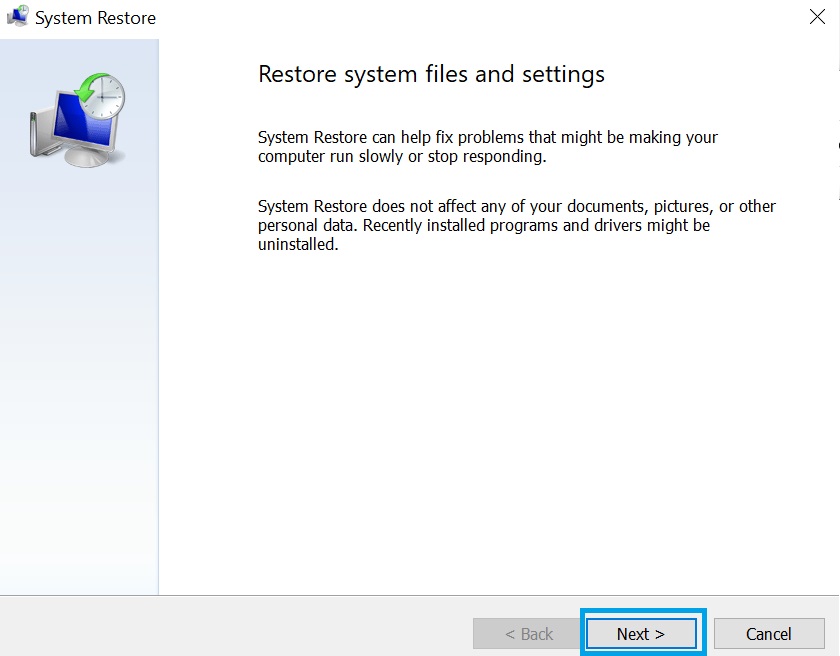This screenshot has height=656, width=840.
Task: Click the computer tower in the illustration
Action: (38, 132)
